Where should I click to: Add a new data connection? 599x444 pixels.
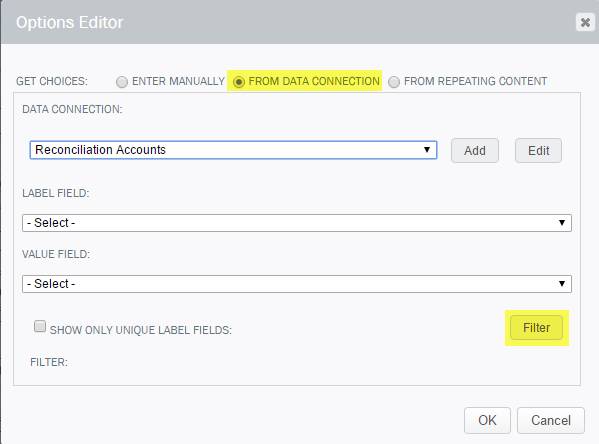[x=475, y=151]
